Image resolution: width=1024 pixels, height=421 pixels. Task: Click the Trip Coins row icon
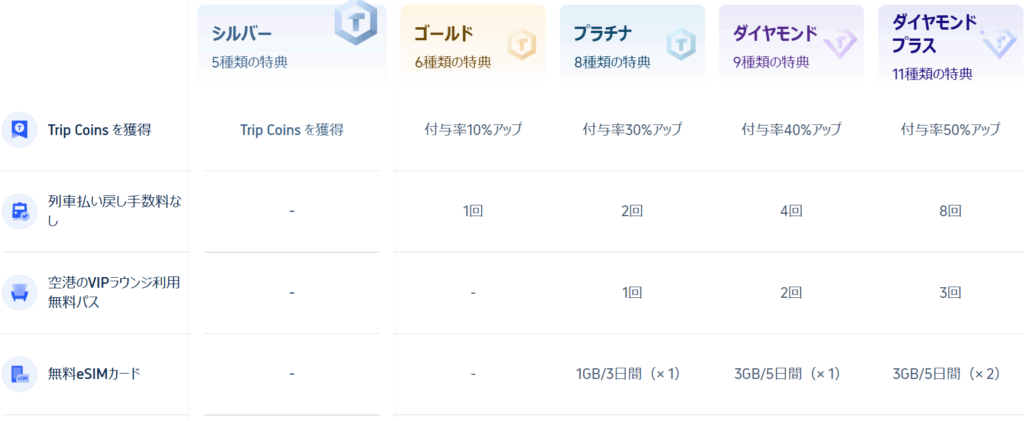point(20,129)
